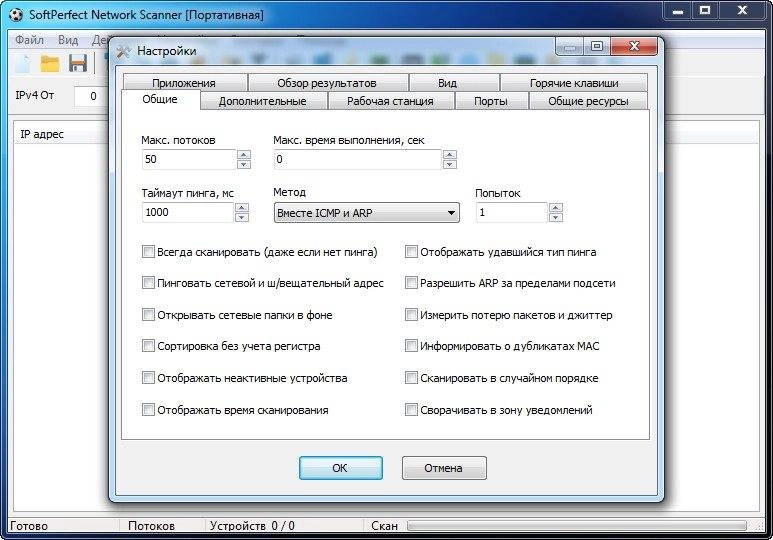773x540 pixels.
Task: Open the 'Вид' menu in main window
Action: click(68, 40)
